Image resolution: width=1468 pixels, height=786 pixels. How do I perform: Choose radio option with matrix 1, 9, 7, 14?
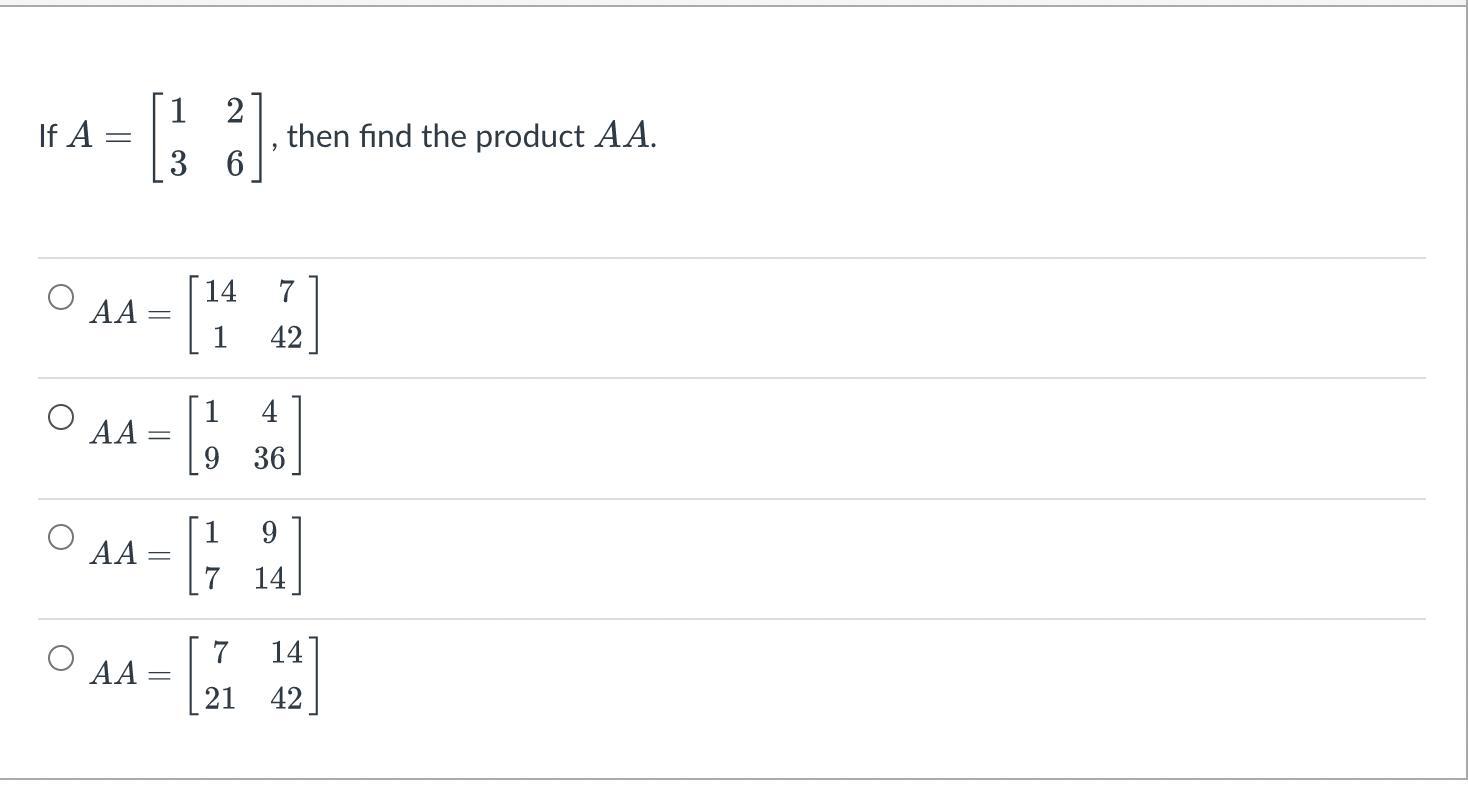point(61,537)
